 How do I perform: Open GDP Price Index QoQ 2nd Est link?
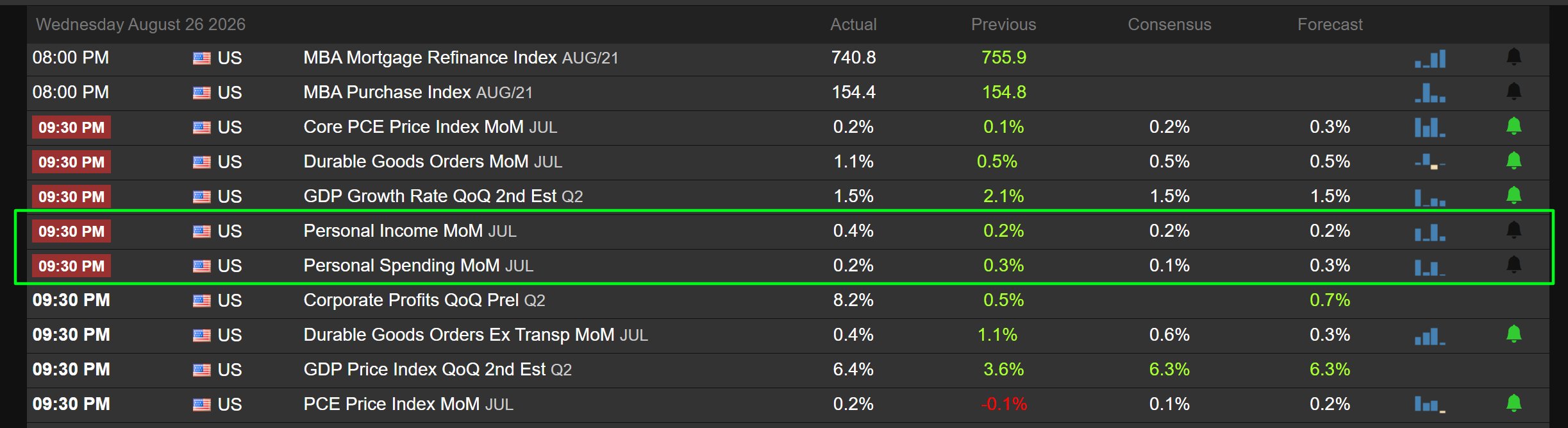pos(437,370)
